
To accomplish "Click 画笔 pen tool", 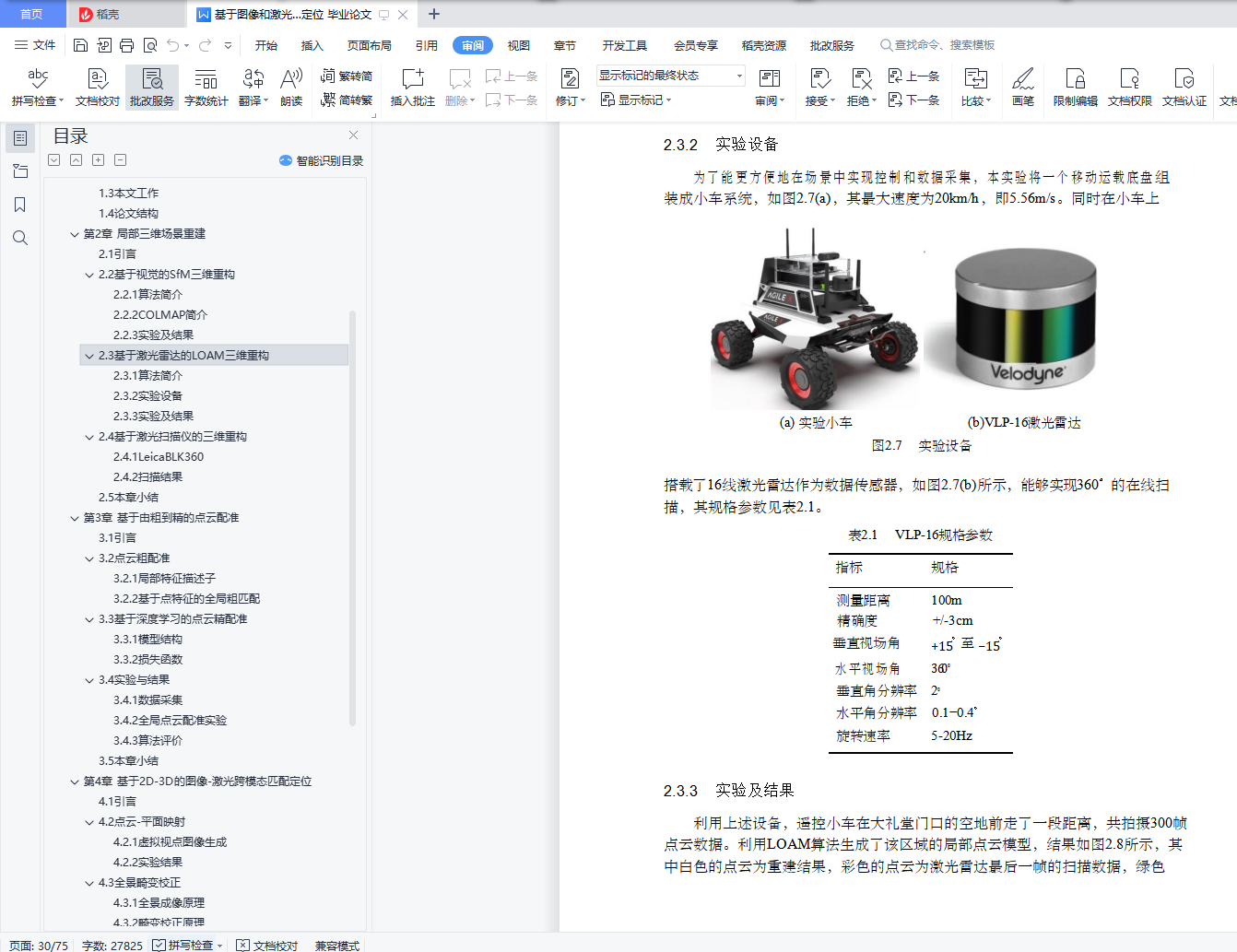I will (1023, 88).
